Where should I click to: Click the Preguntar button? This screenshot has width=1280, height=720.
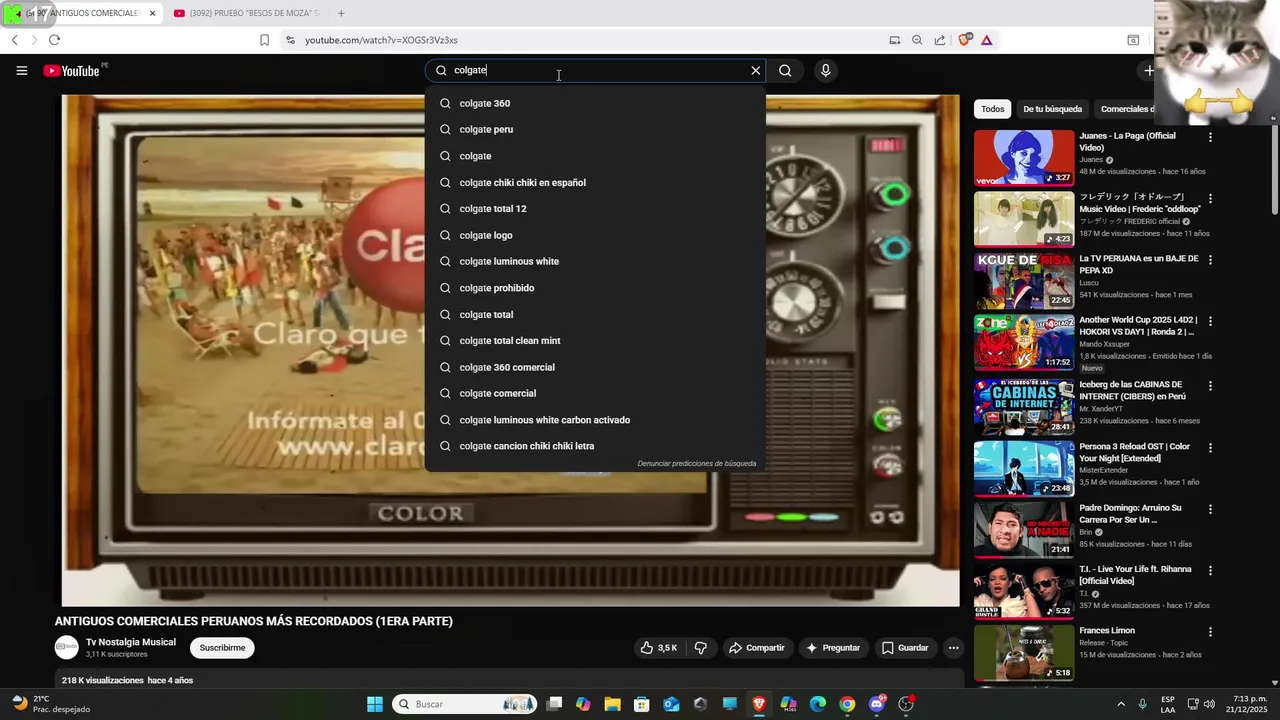tap(833, 648)
